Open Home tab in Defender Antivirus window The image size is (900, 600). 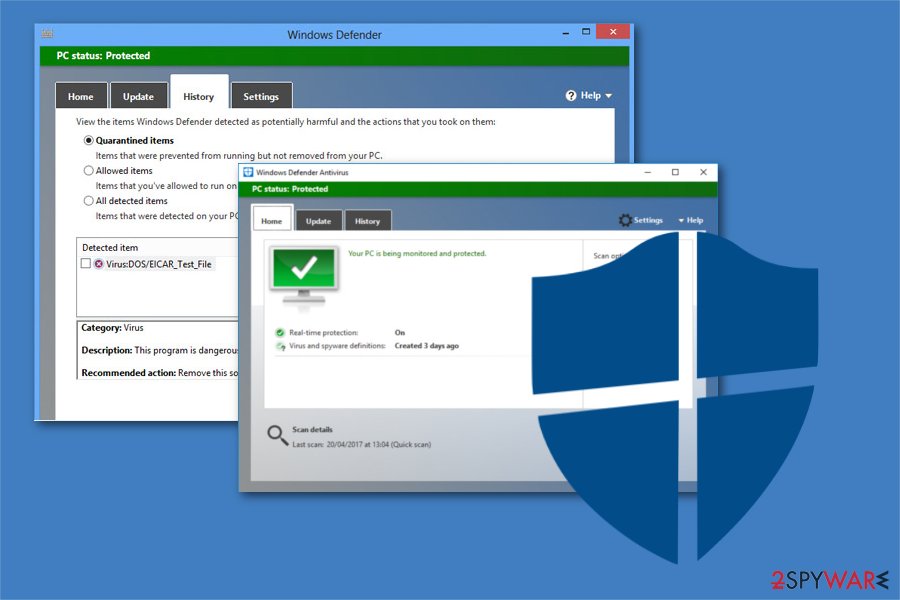click(271, 220)
